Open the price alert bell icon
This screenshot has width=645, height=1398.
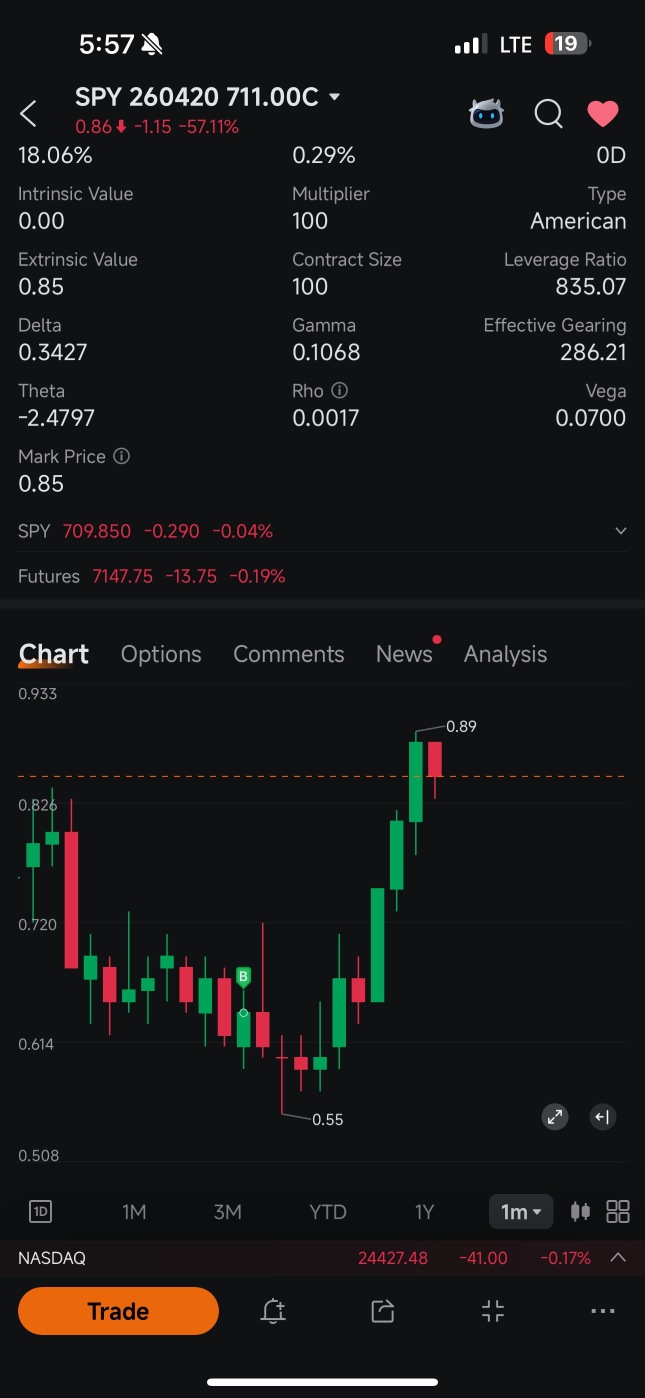273,1312
